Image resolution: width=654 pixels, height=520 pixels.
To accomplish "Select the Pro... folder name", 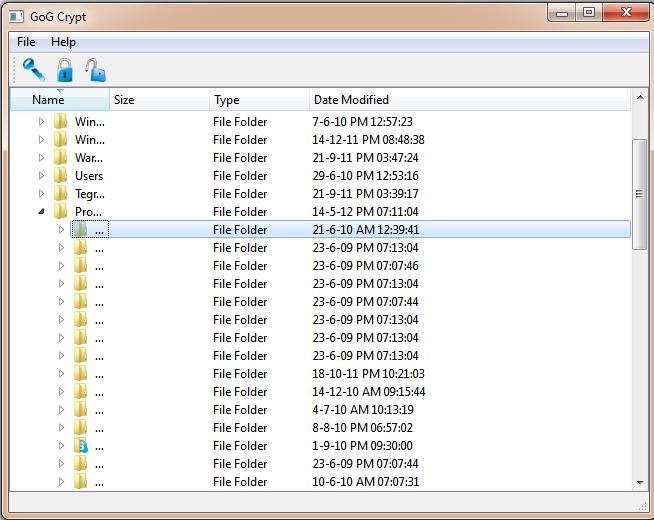I will click(88, 212).
